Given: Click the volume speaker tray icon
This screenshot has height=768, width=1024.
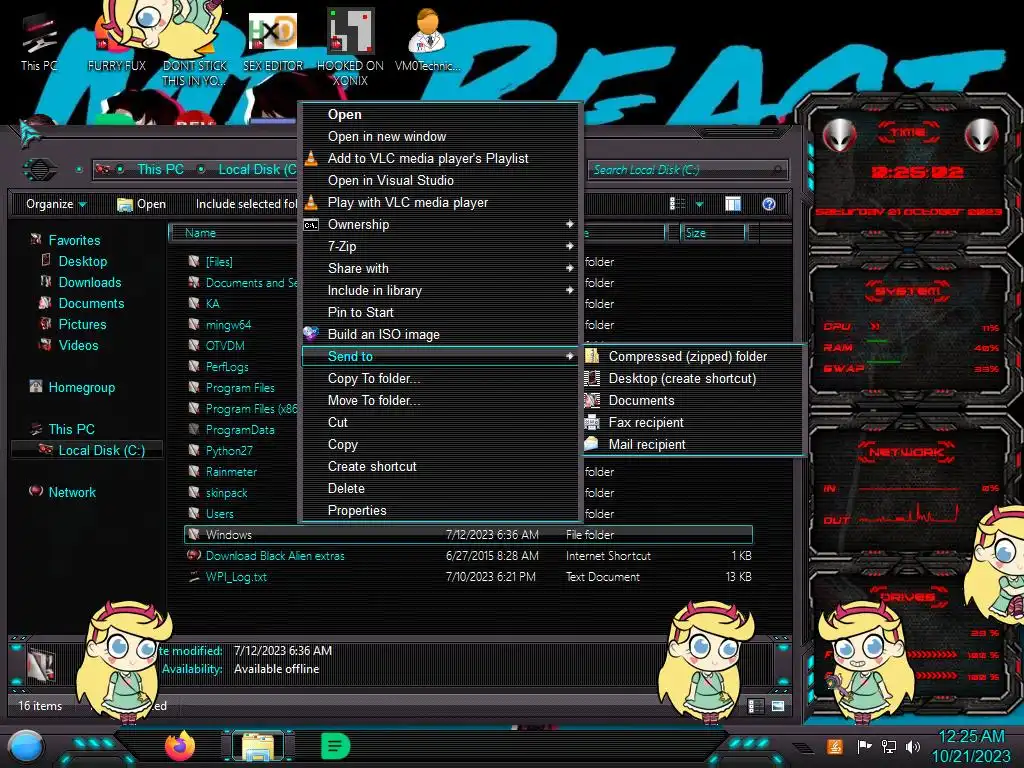Looking at the screenshot, I should pos(912,746).
